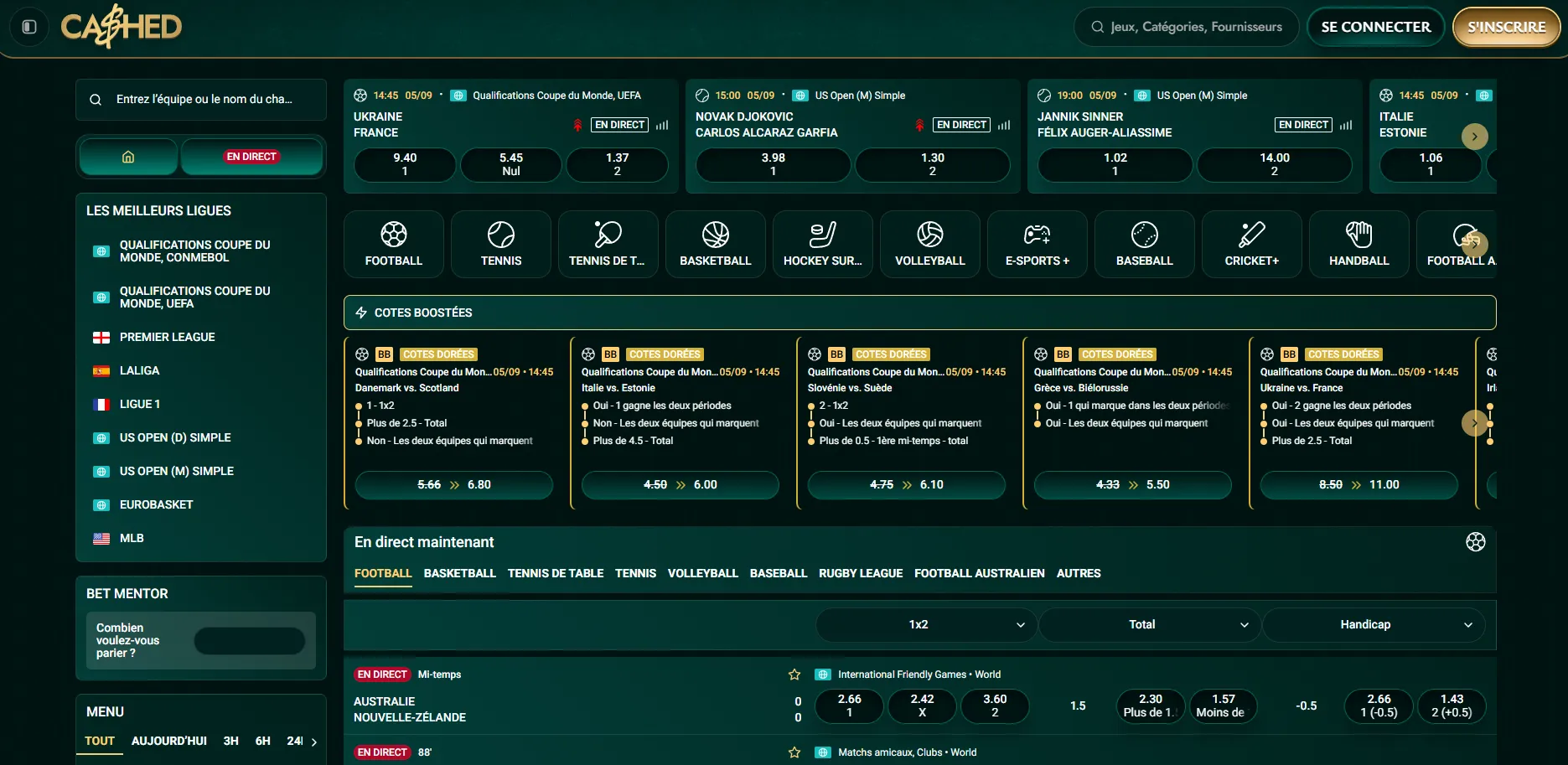Screen dimensions: 1568x765
Task: Open Premier League in top leagues list
Action: (x=167, y=337)
